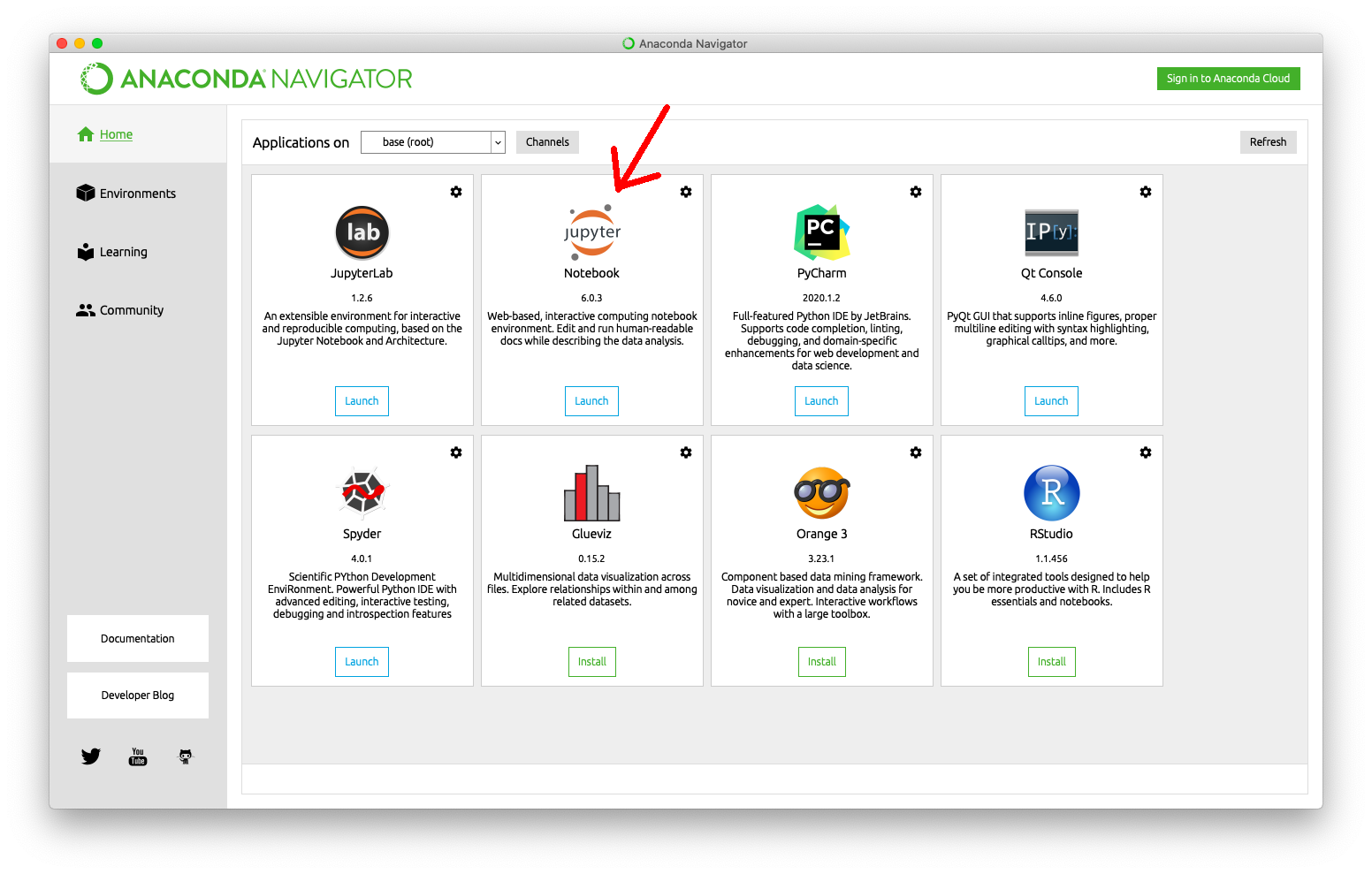Image resolution: width=1372 pixels, height=874 pixels.
Task: Click the PyCharm version 2020.1.2 text
Action: (822, 299)
